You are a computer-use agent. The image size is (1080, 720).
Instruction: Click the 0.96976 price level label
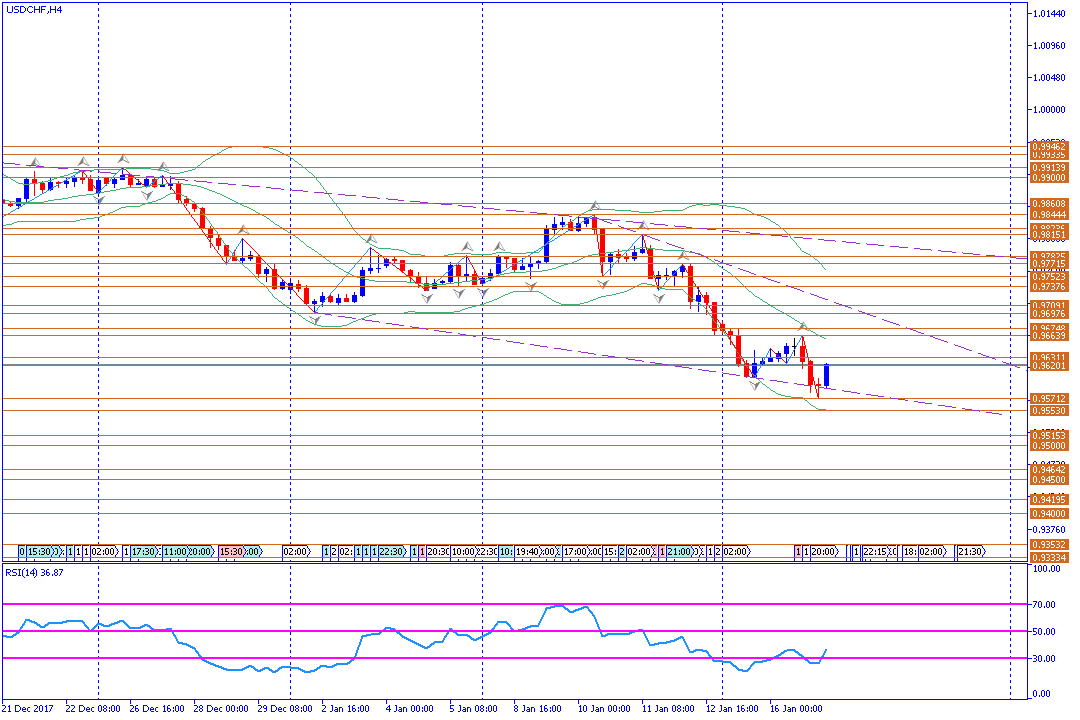pos(1049,314)
